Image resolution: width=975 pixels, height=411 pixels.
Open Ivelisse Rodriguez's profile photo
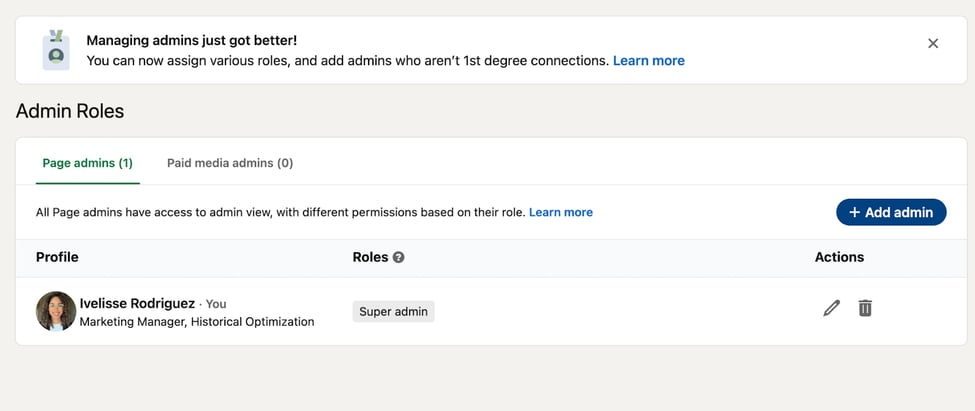(56, 311)
